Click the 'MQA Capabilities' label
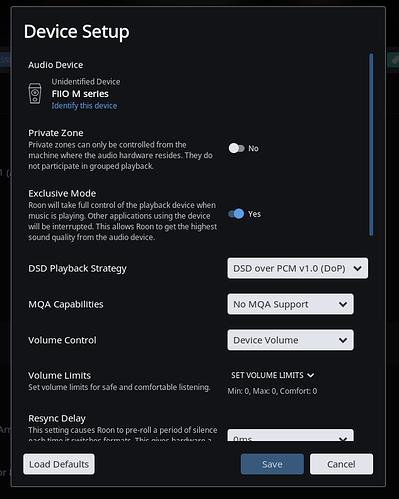The width and height of the screenshot is (399, 499). [x=66, y=304]
